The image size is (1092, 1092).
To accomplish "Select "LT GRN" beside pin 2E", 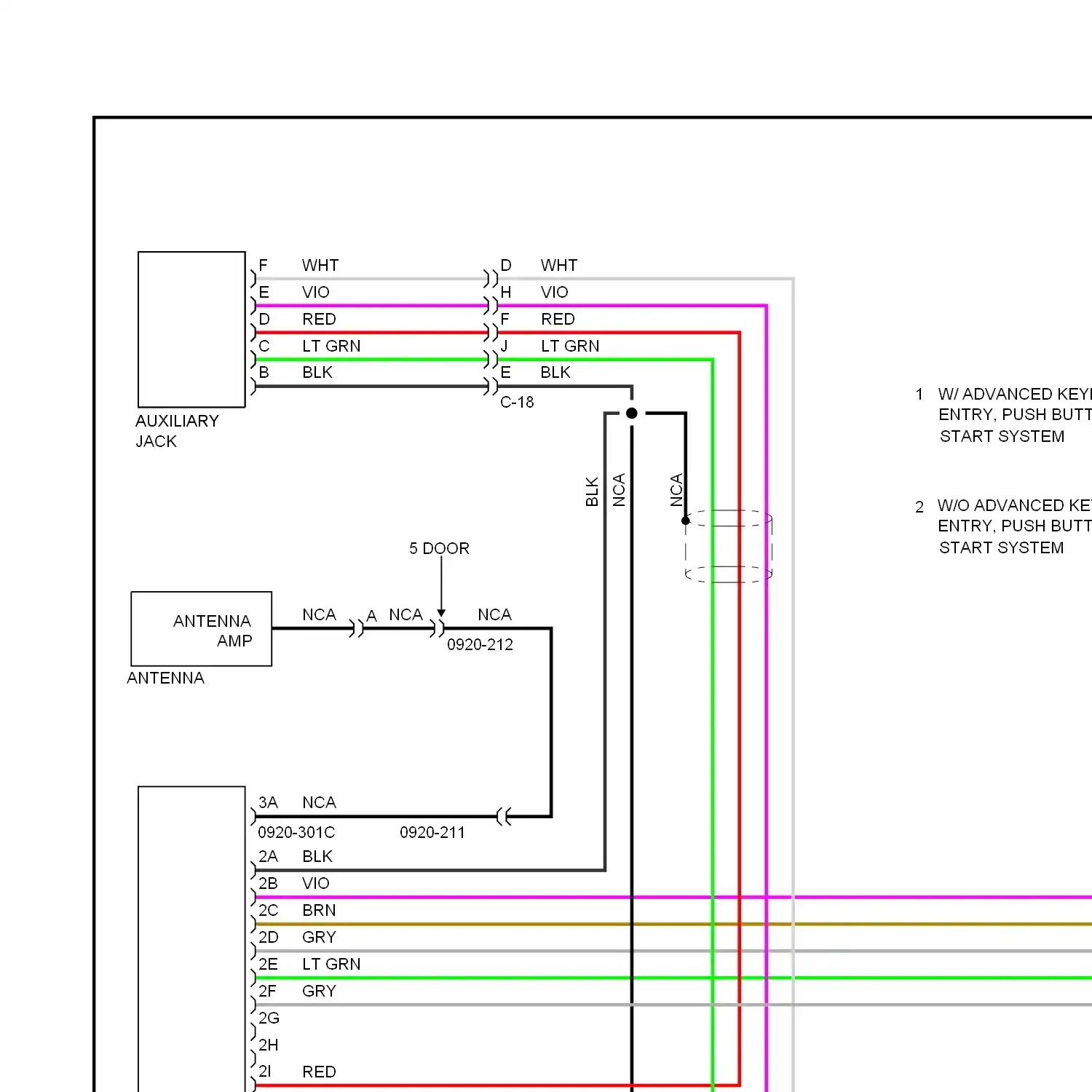I will (x=331, y=964).
